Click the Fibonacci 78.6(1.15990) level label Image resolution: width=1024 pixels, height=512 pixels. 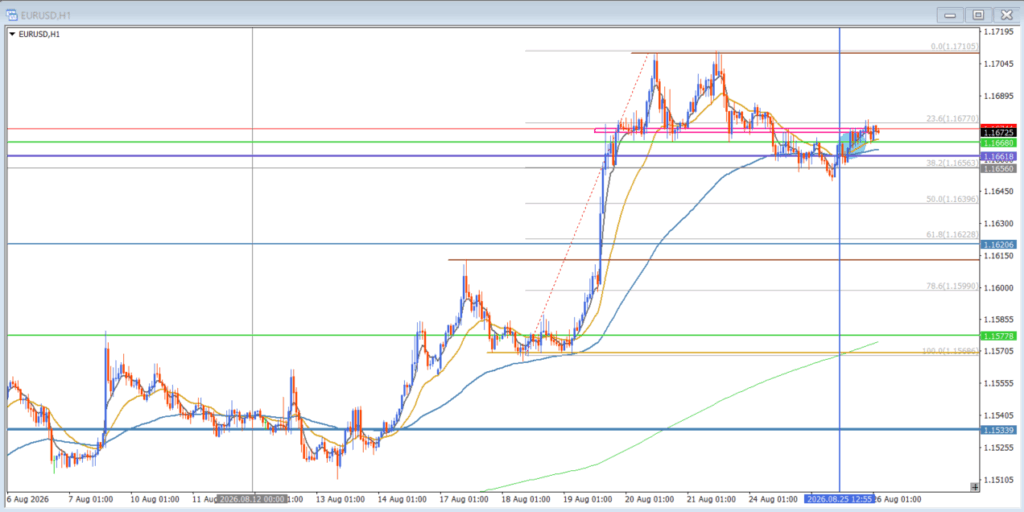pos(952,286)
